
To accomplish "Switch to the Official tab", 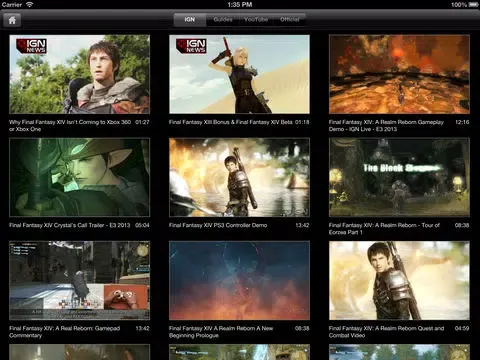I will point(289,20).
